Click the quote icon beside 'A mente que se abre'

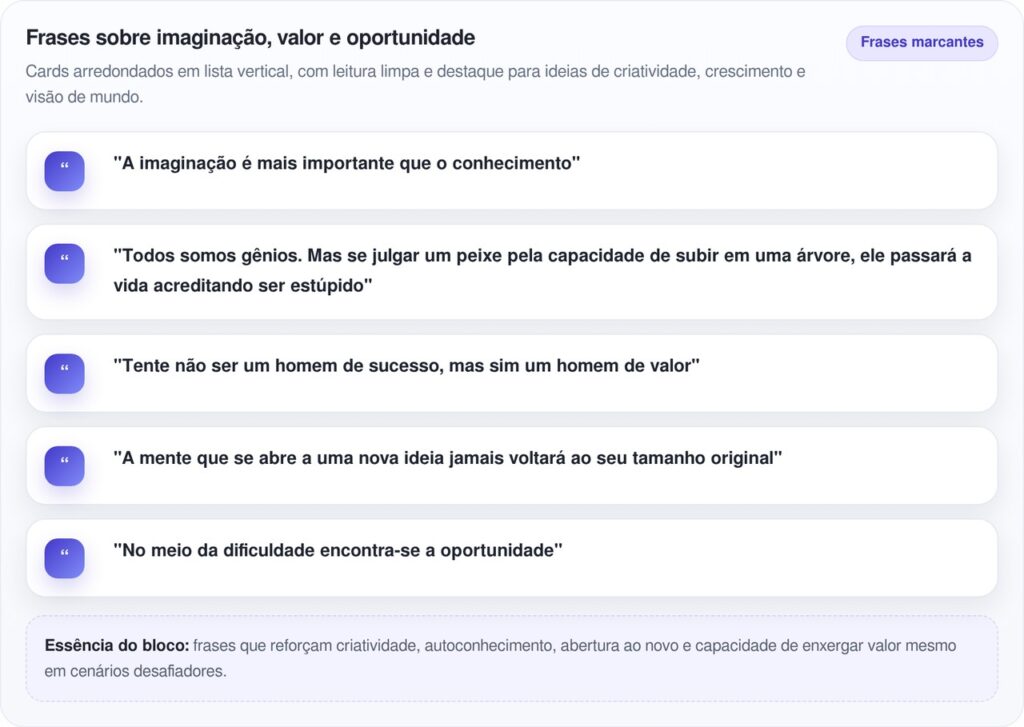point(64,466)
